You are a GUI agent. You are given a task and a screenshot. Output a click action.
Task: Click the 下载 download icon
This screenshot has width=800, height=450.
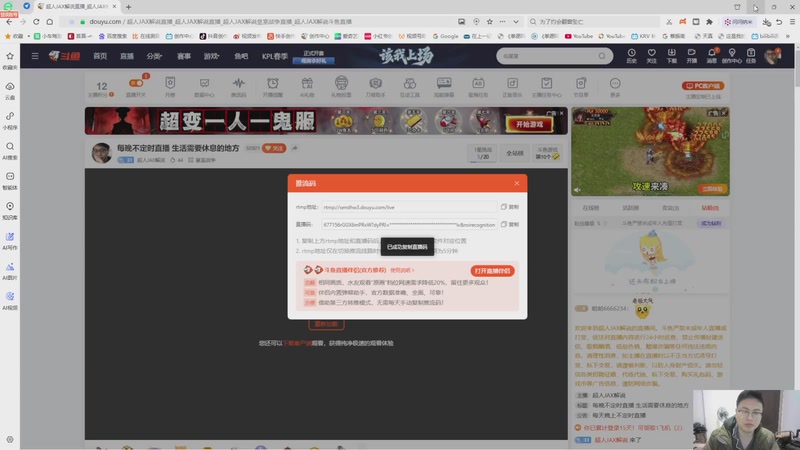[671, 56]
